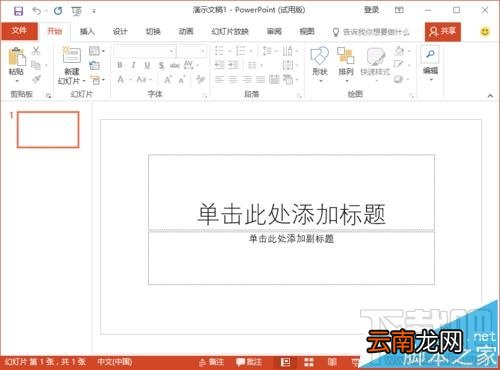Open the 编辑 find menu

tap(430, 63)
